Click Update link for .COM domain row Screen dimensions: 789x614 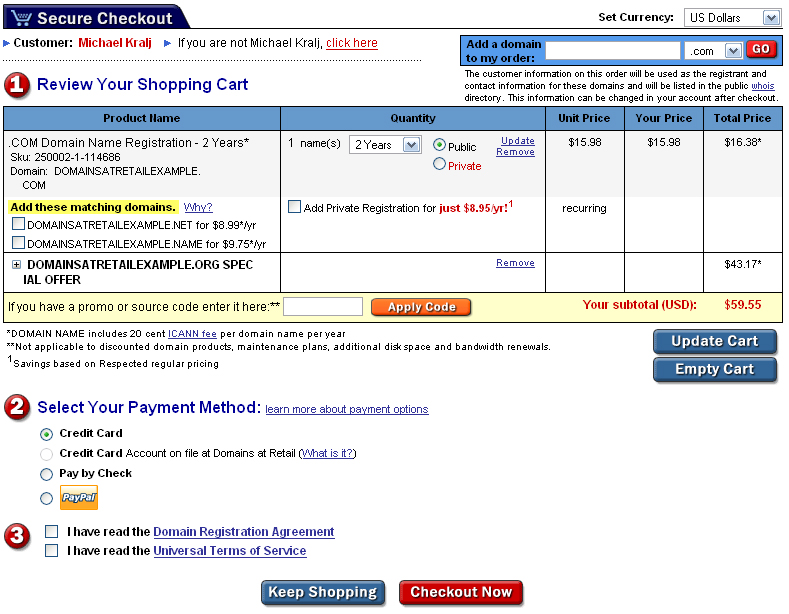coord(518,141)
